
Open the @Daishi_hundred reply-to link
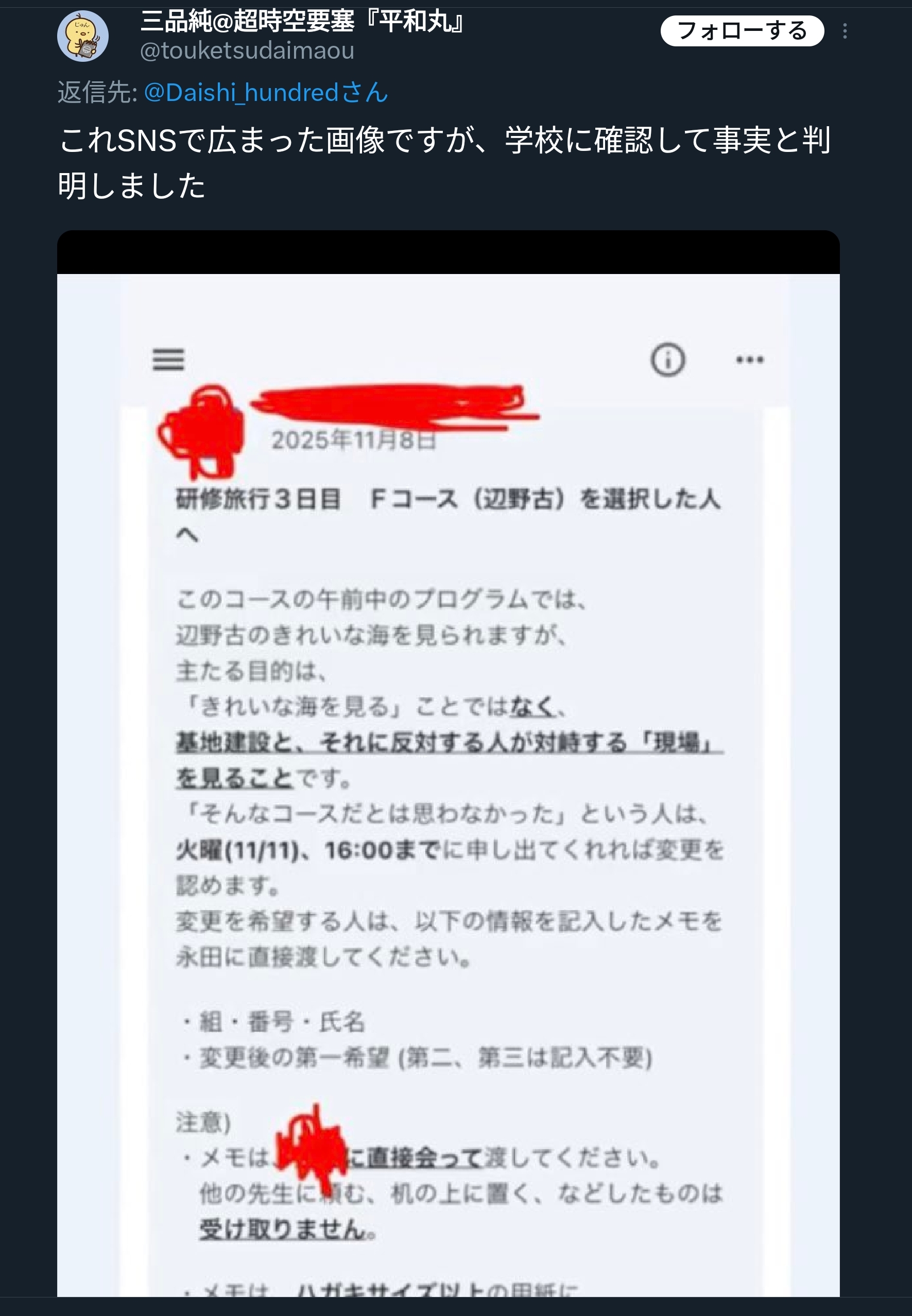[x=266, y=93]
